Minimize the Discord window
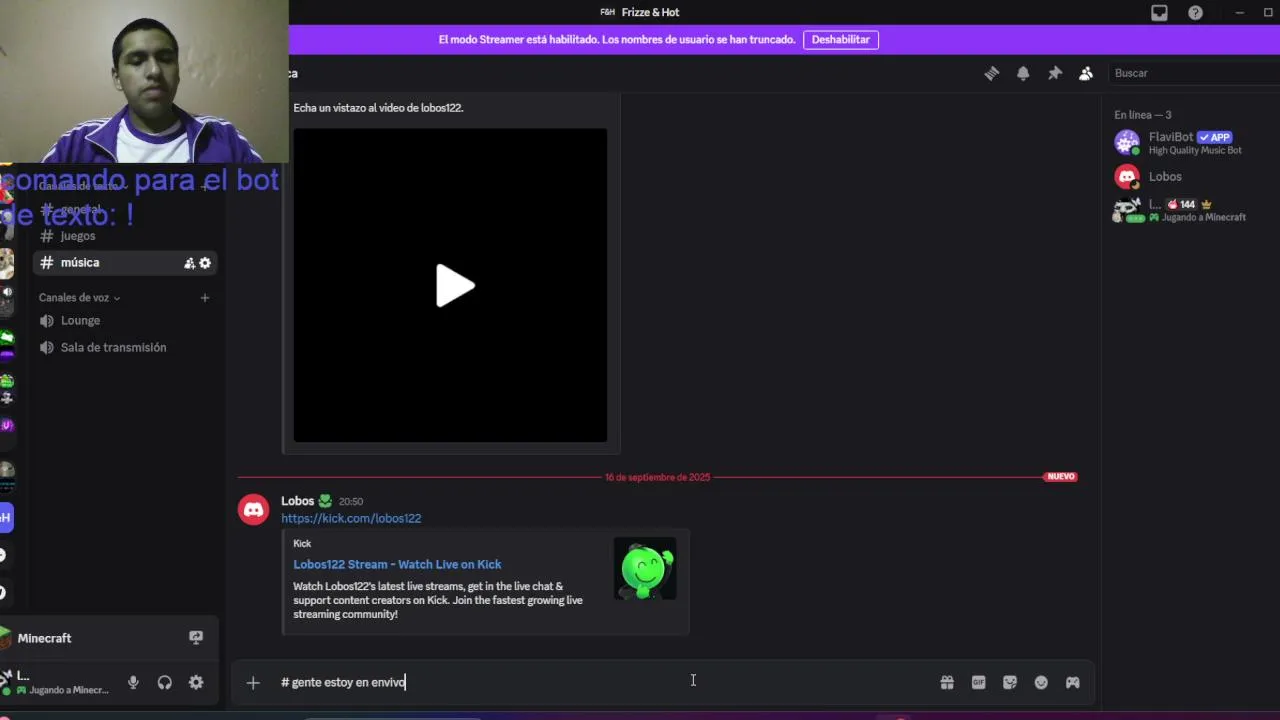 [1240, 12]
